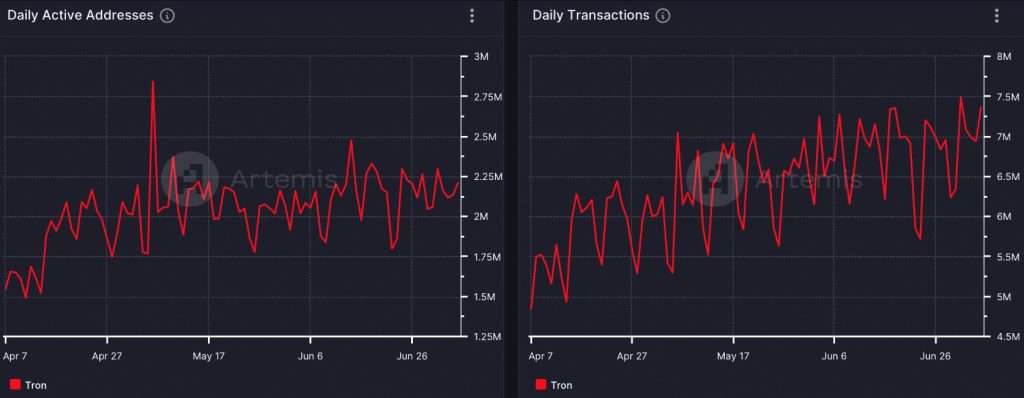Click Jun 6 tick on transactions chart axis
Image resolution: width=1024 pixels, height=398 pixels.
(x=835, y=357)
